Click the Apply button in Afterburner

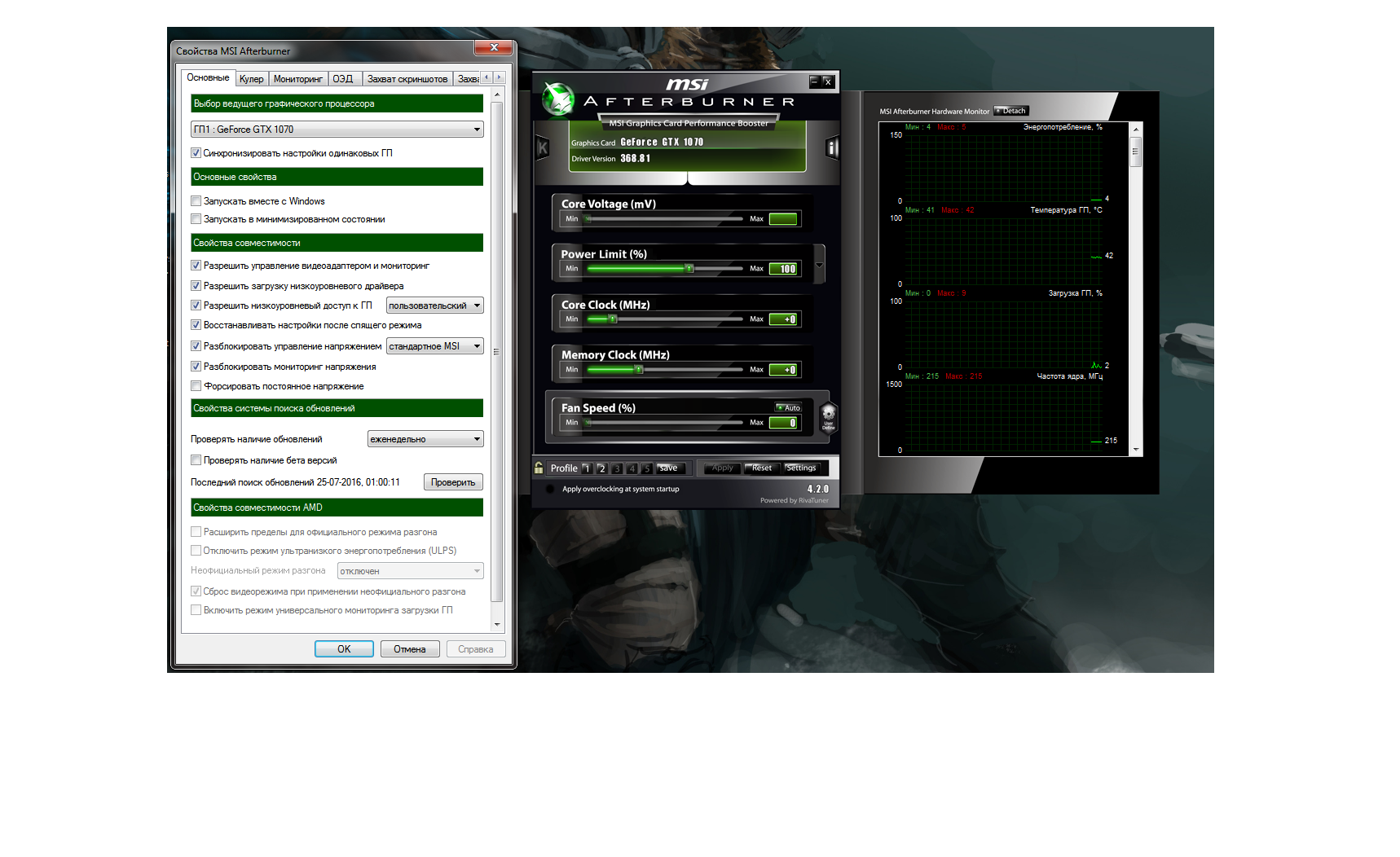(x=722, y=468)
